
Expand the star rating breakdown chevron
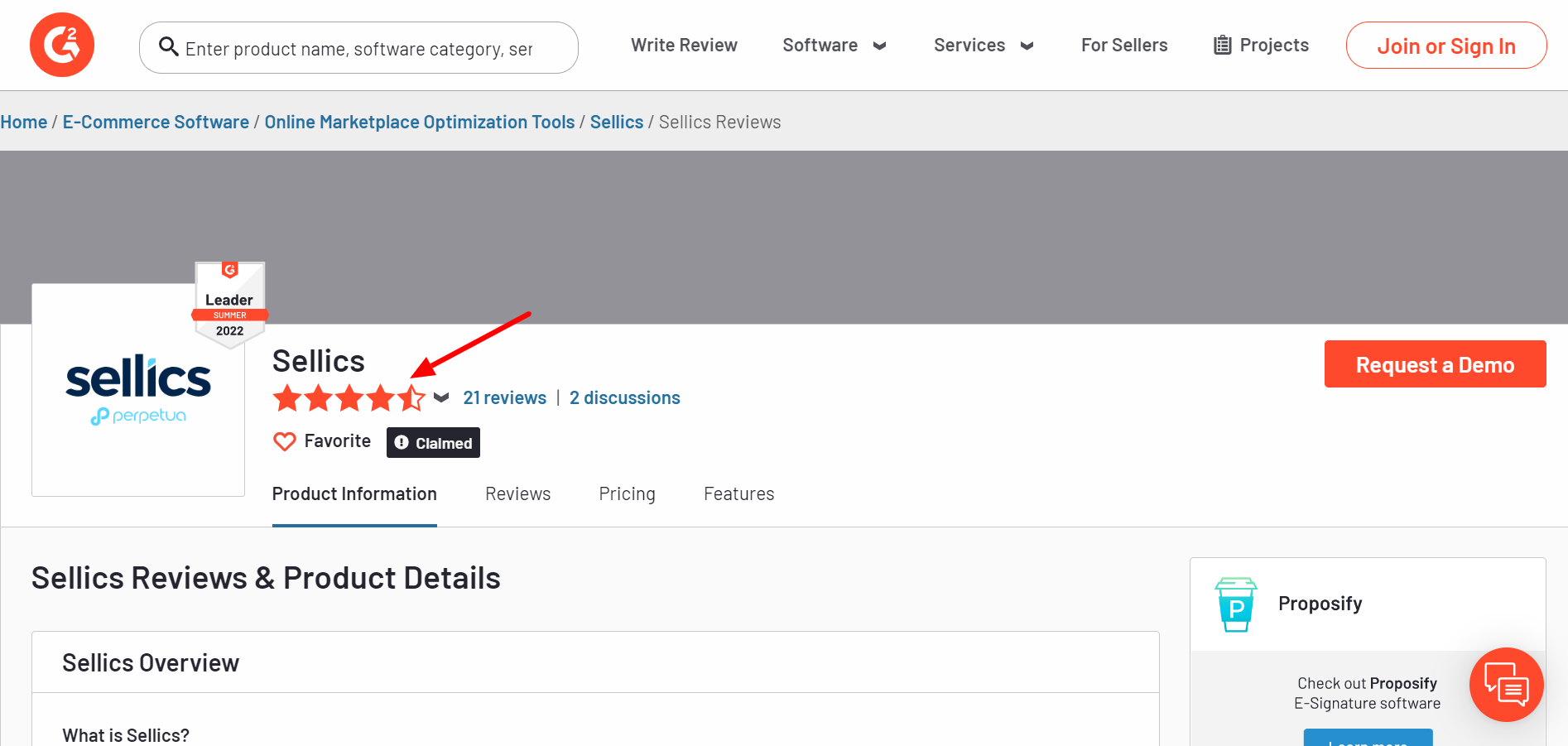441,398
